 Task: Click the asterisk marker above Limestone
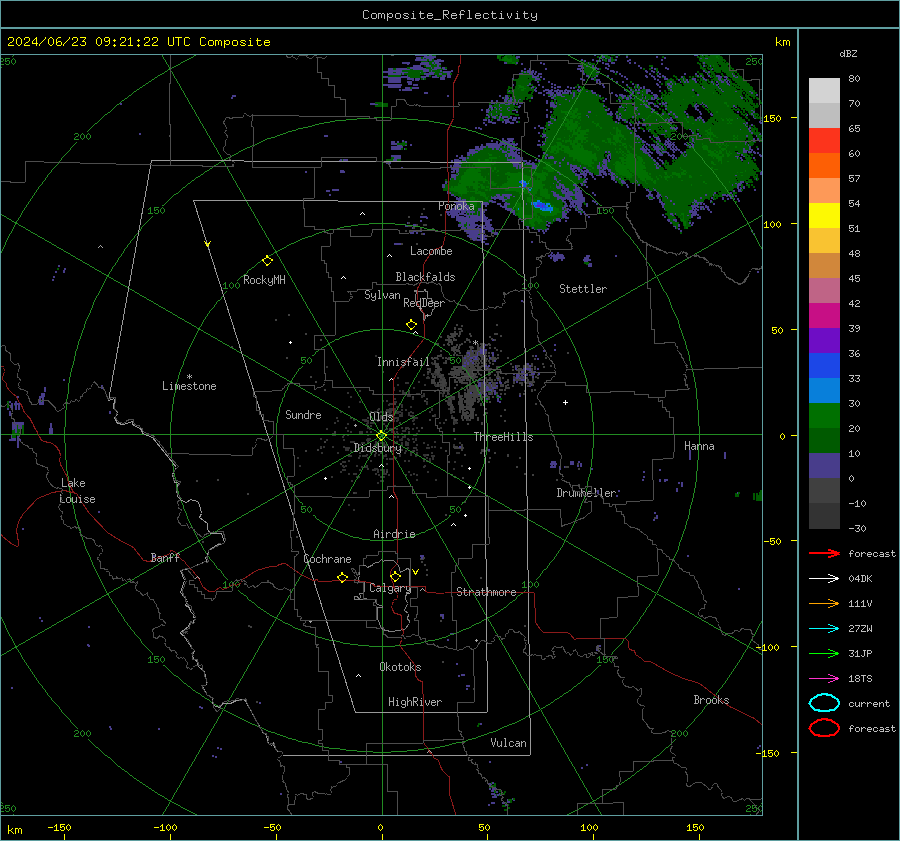(189, 377)
